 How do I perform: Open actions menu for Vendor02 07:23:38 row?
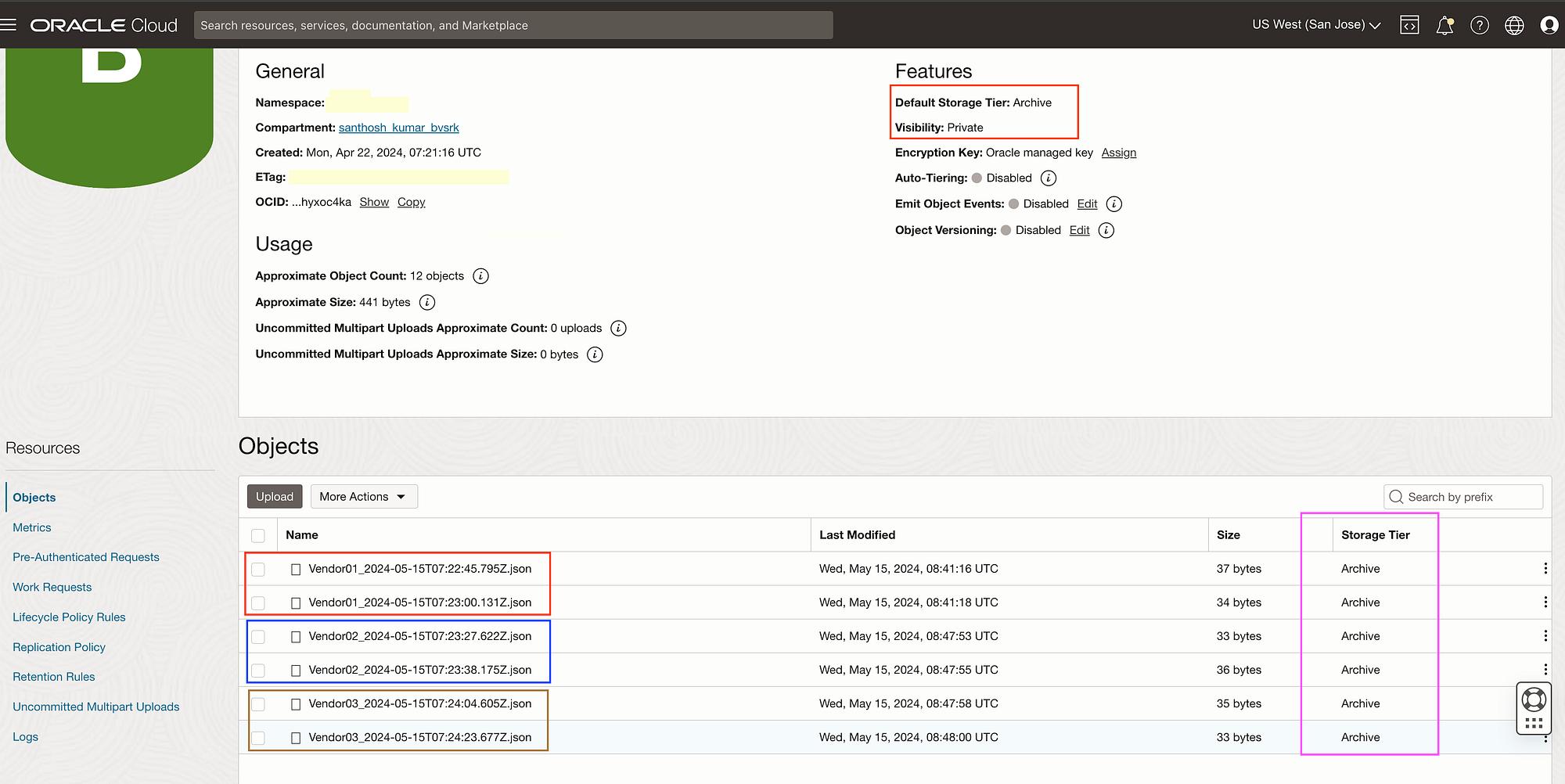pyautogui.click(x=1545, y=670)
